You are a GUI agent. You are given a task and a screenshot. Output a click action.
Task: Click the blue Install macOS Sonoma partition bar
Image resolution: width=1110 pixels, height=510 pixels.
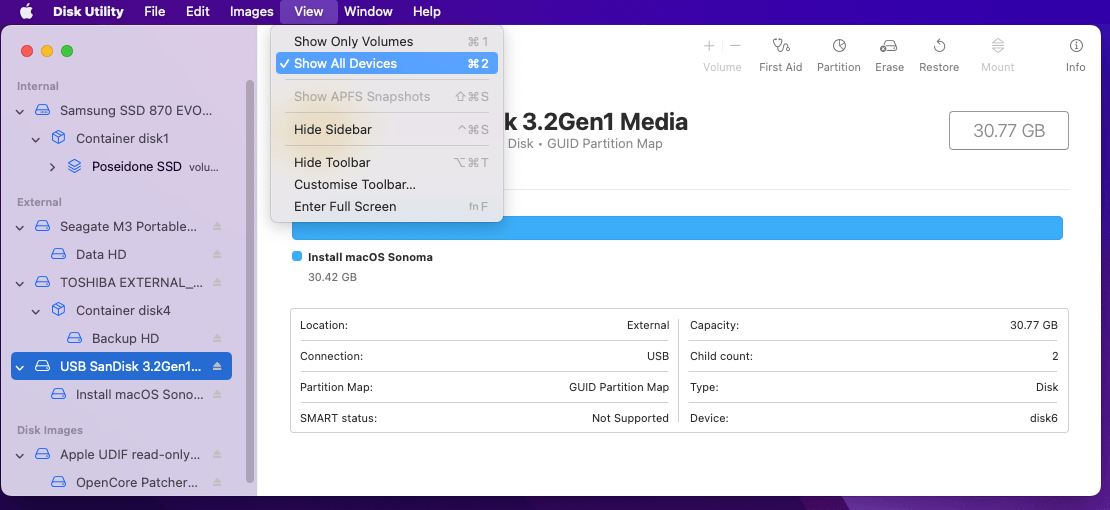tap(676, 228)
